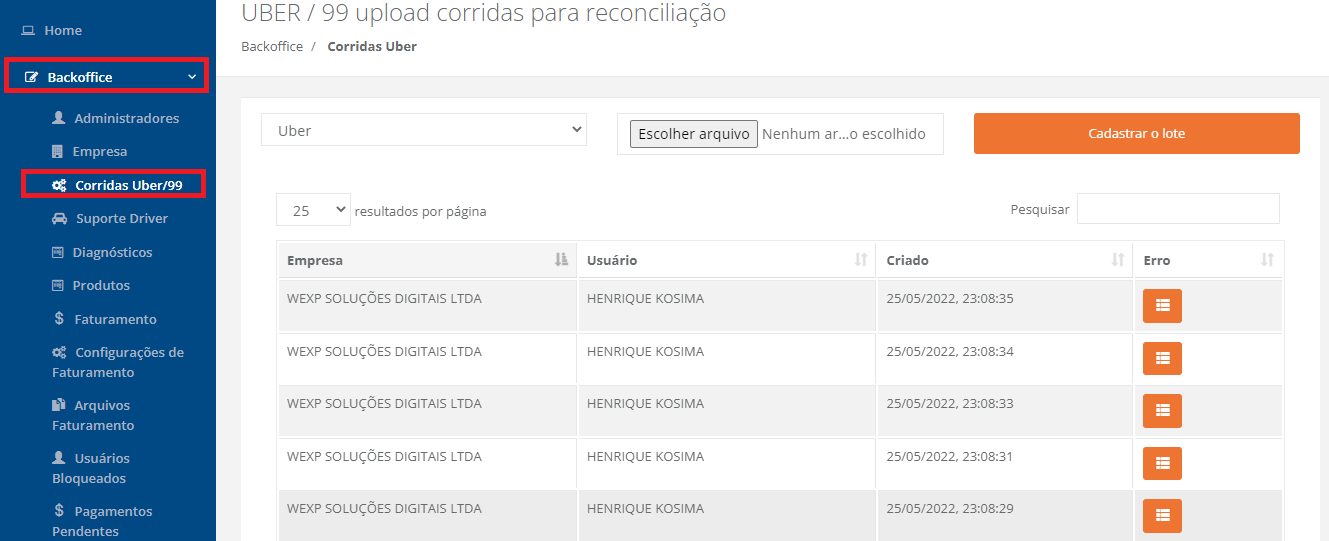Click the Suporte Driver car icon
Image resolution: width=1329 pixels, height=541 pixels.
pyautogui.click(x=59, y=218)
